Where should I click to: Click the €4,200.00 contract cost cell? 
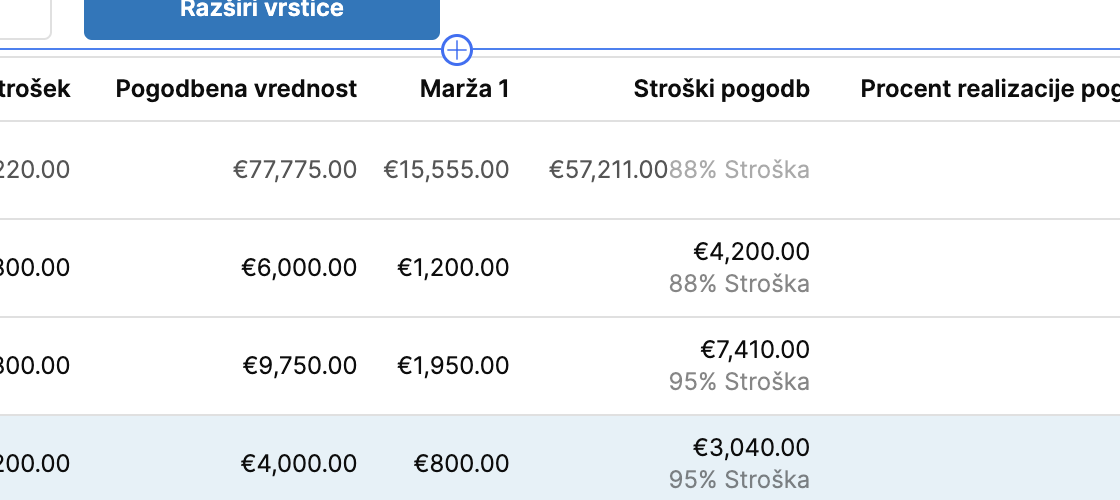click(x=751, y=251)
